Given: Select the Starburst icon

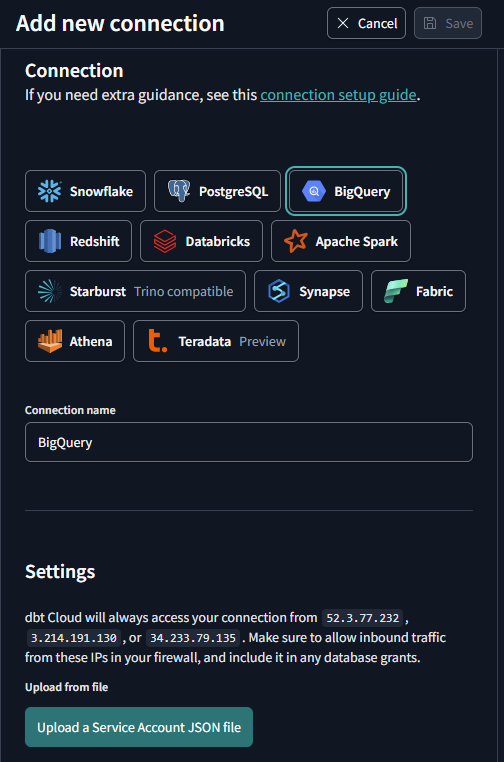Looking at the screenshot, I should coord(50,292).
